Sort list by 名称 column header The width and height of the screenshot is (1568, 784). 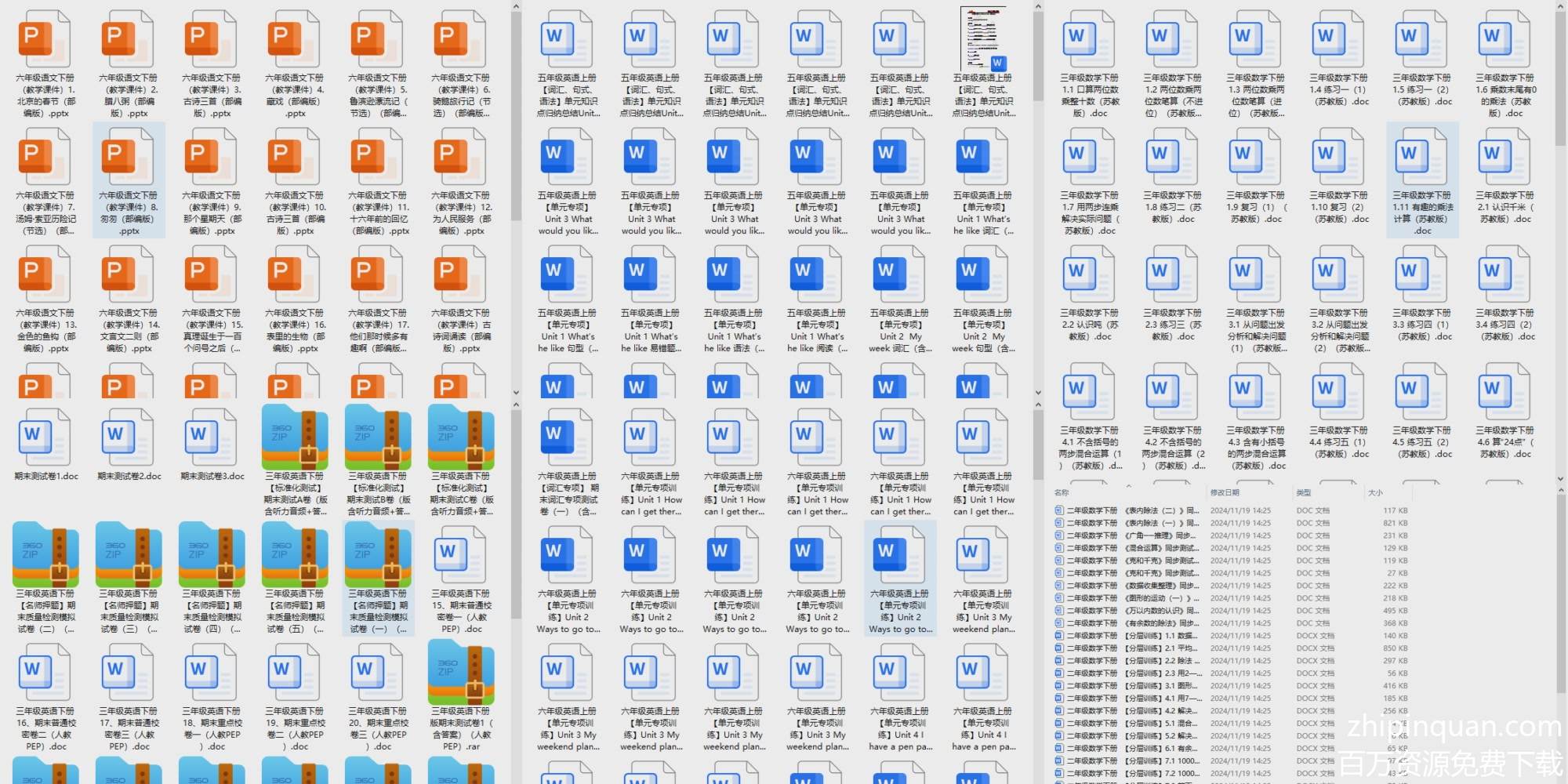coord(1062,492)
